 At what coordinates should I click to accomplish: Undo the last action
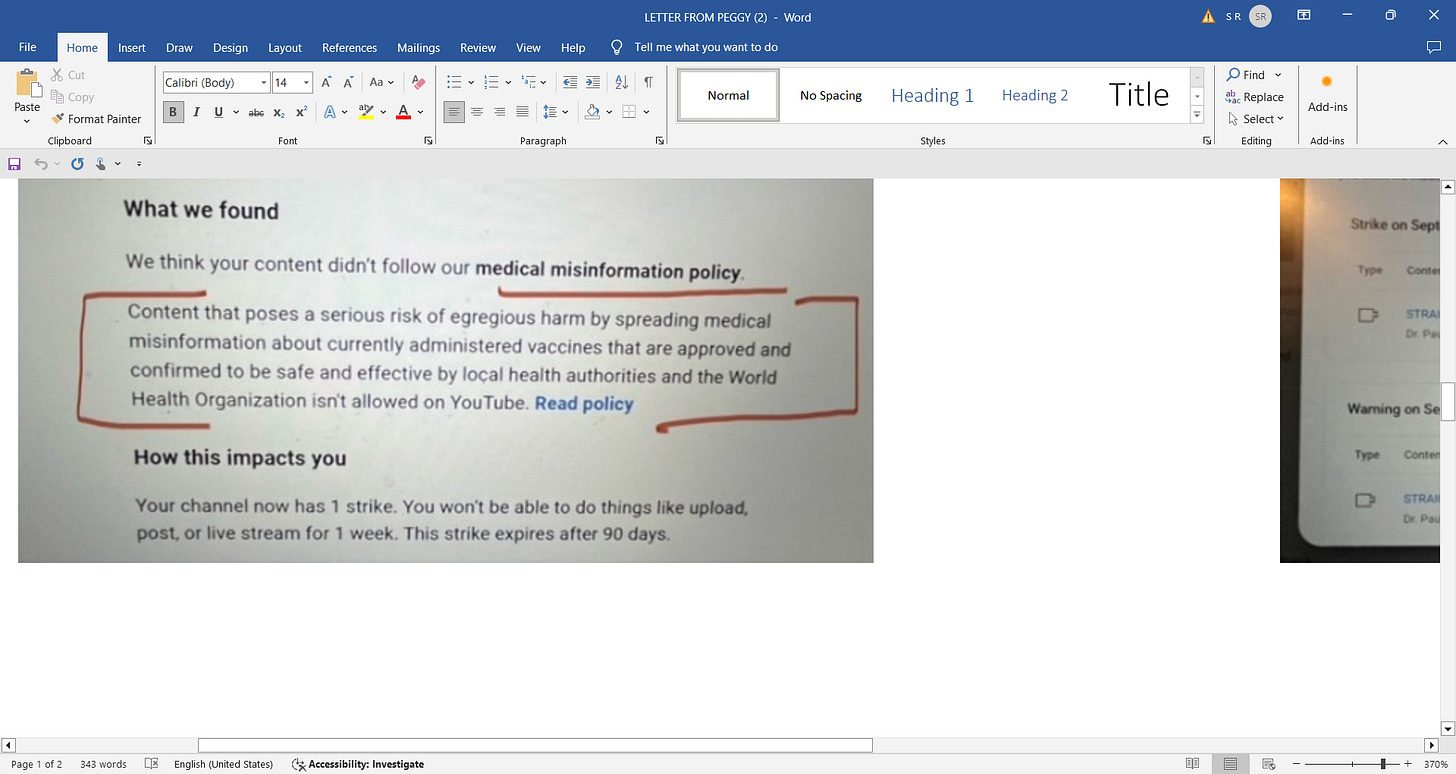pyautogui.click(x=41, y=163)
